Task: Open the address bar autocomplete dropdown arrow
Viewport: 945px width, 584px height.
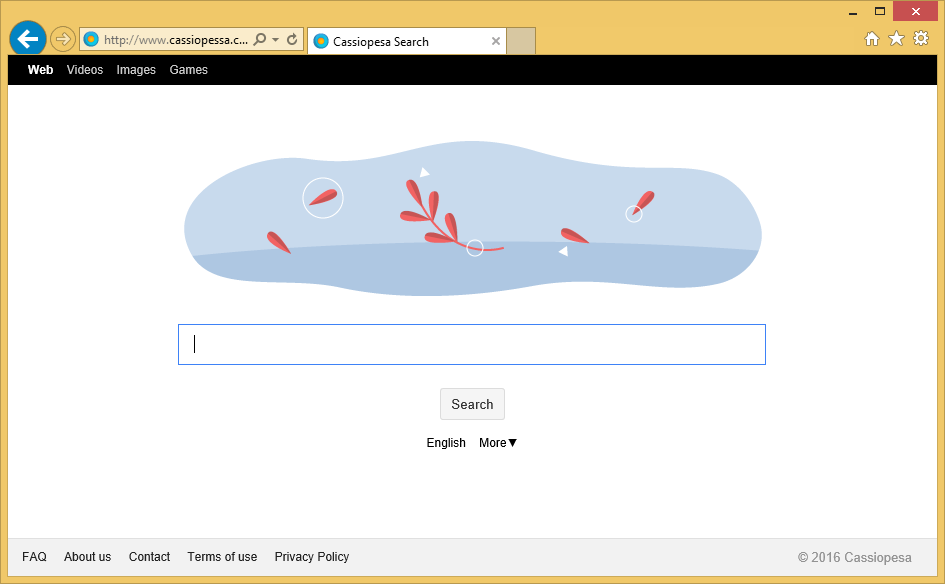Action: click(275, 40)
